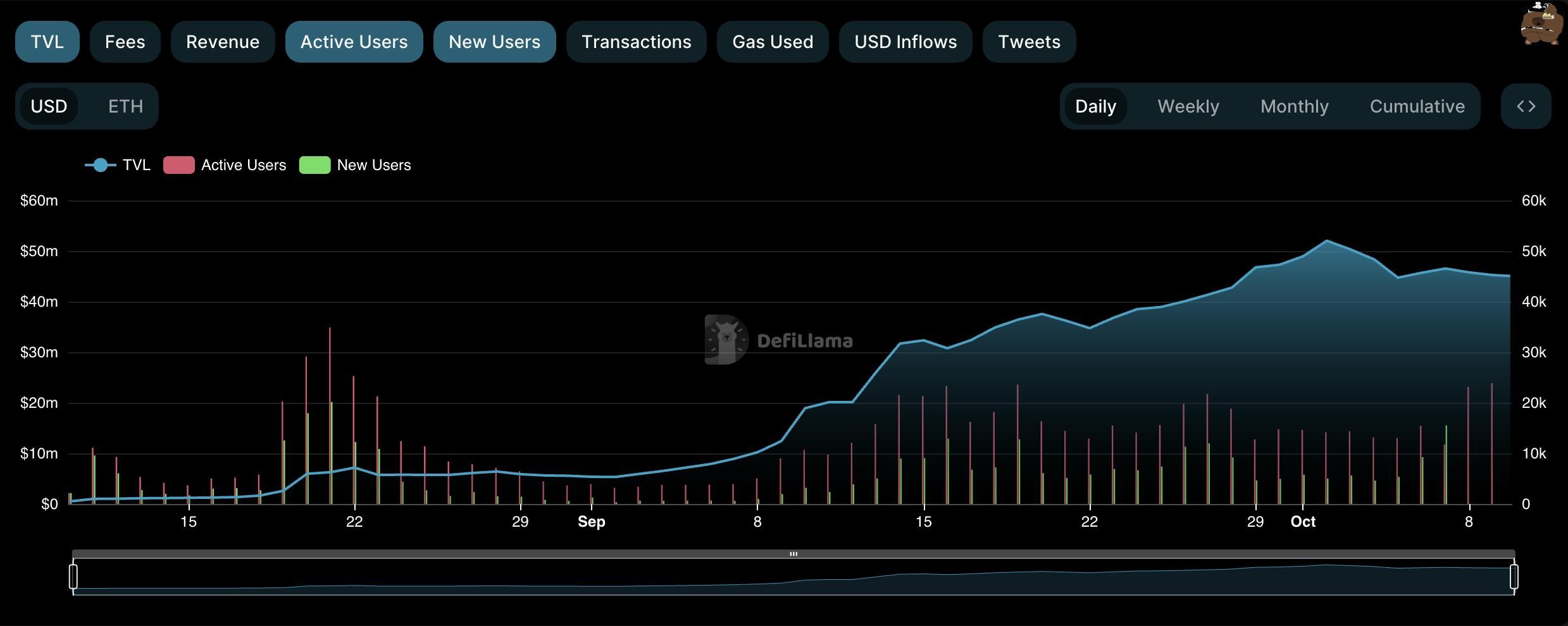Click the red Active Users legend swatch

[x=179, y=166]
